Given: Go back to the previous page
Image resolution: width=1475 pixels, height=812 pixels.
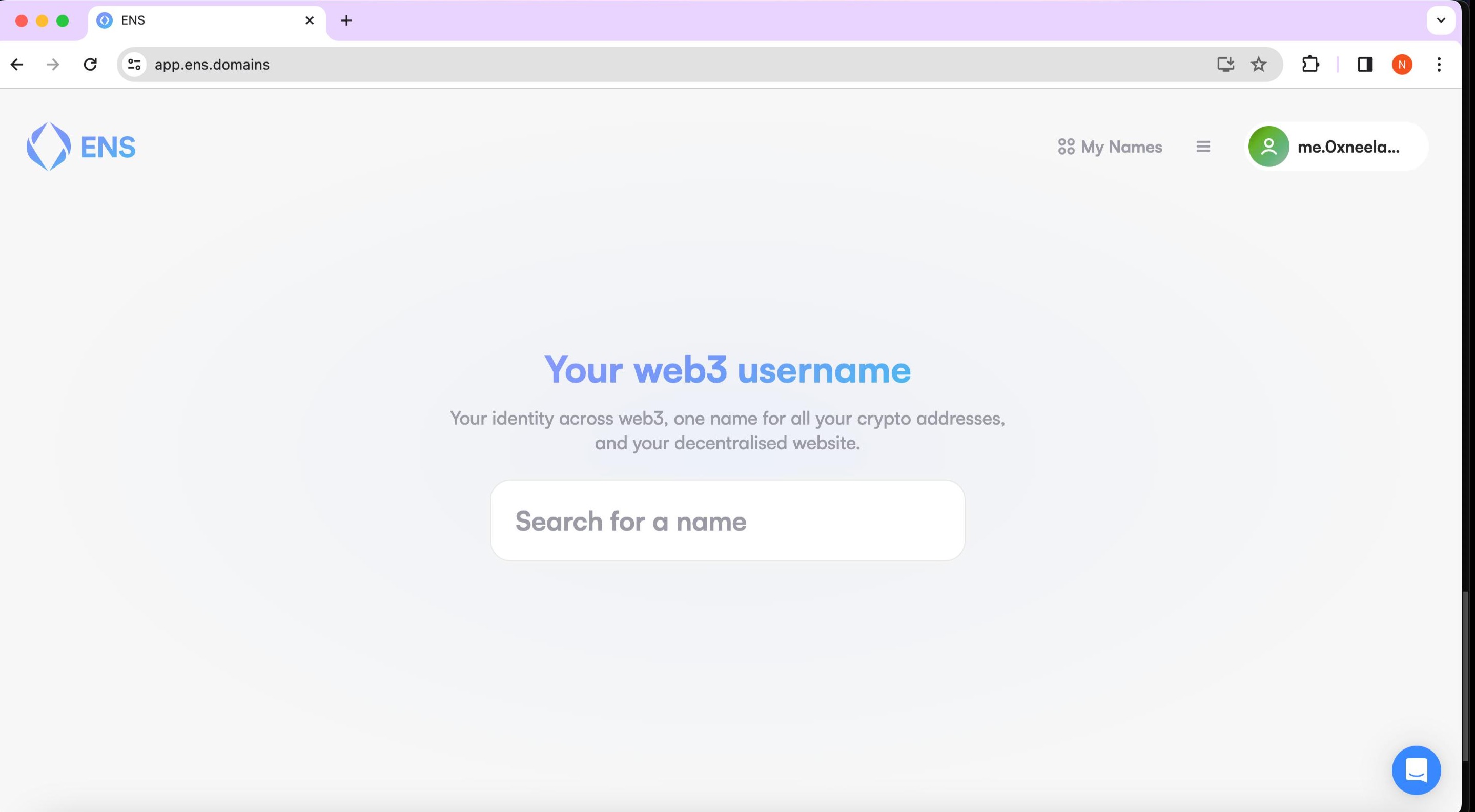Looking at the screenshot, I should pos(16,64).
